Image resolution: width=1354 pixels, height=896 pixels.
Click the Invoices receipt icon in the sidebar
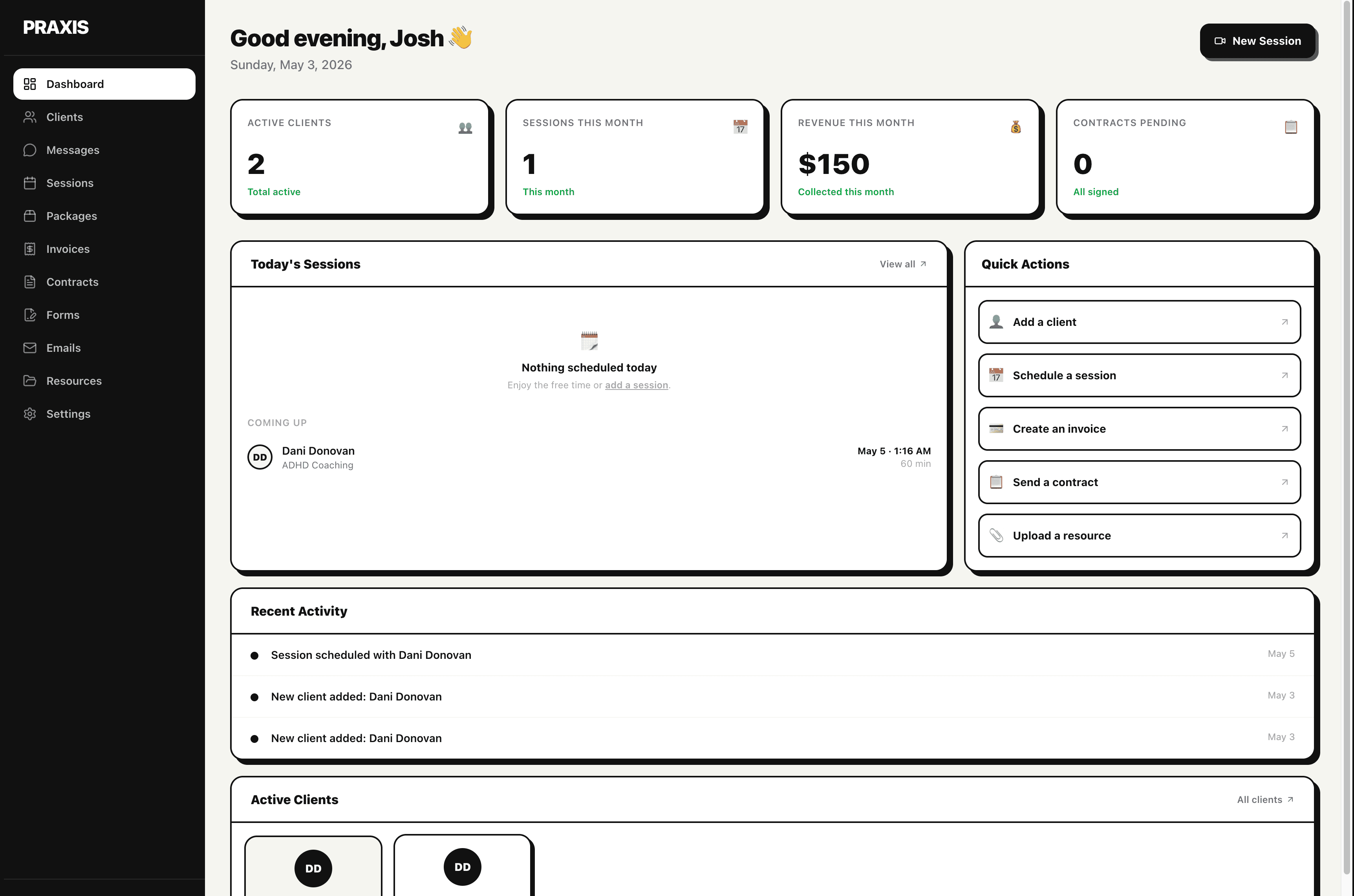(30, 249)
